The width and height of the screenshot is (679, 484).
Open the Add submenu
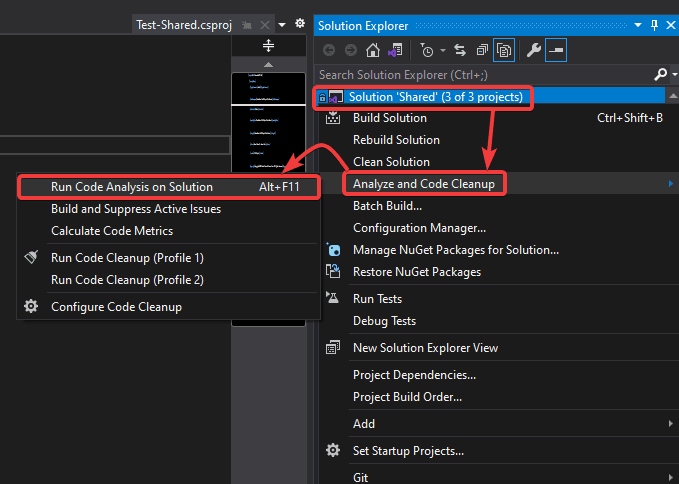[x=364, y=424]
